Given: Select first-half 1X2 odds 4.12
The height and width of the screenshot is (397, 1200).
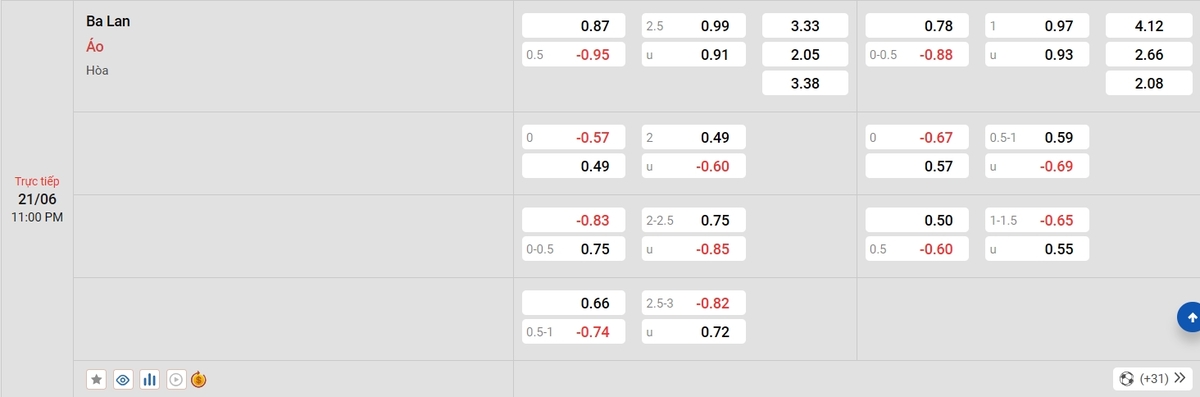Looking at the screenshot, I should 1148,26.
